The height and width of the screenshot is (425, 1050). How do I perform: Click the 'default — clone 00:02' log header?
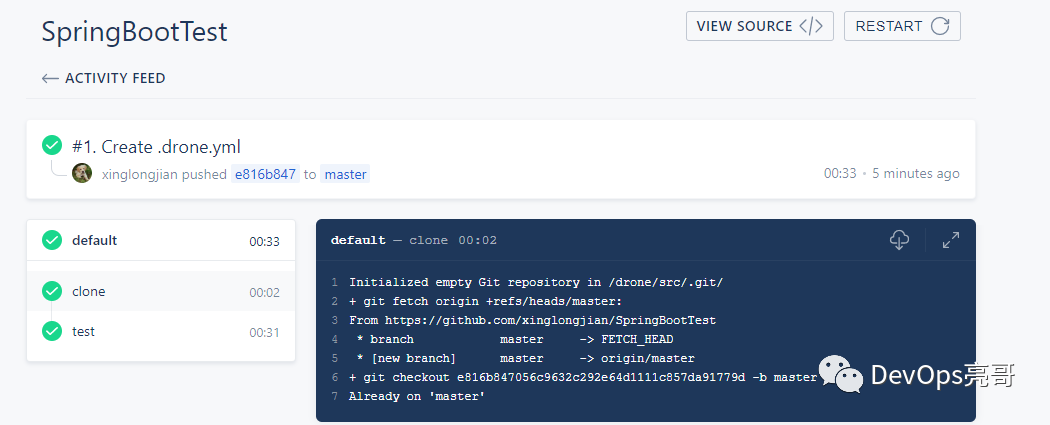(x=414, y=240)
